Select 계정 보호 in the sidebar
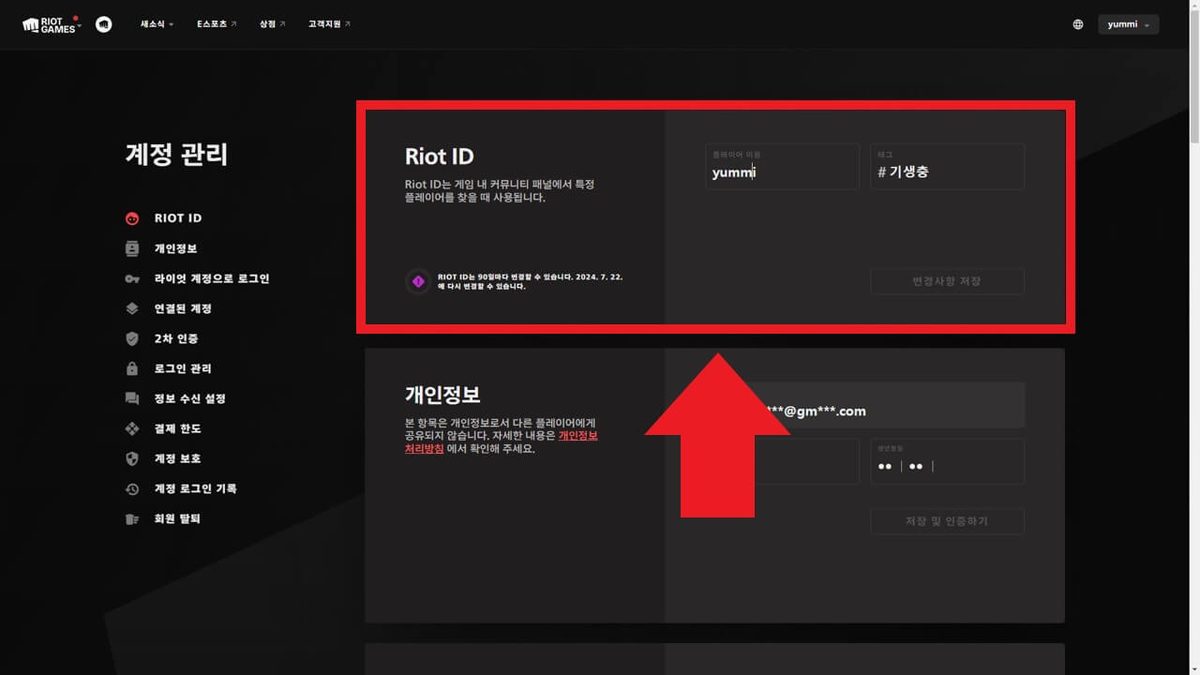Image resolution: width=1200 pixels, height=675 pixels. pyautogui.click(x=178, y=458)
